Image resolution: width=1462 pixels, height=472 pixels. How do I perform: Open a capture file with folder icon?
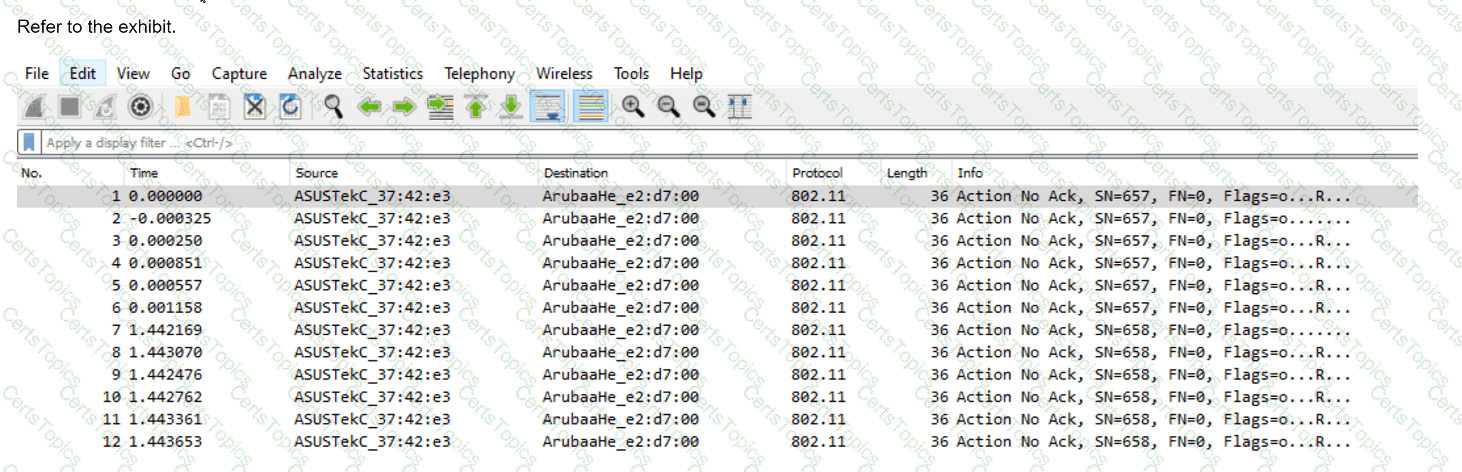point(183,106)
